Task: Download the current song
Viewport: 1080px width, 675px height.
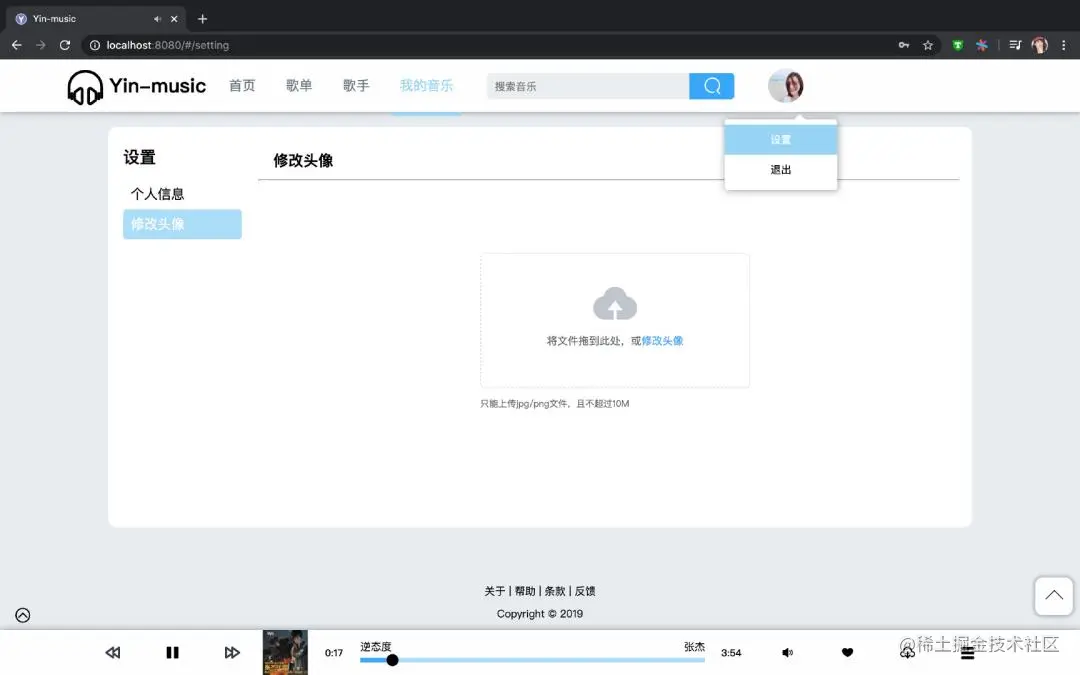Action: click(907, 651)
